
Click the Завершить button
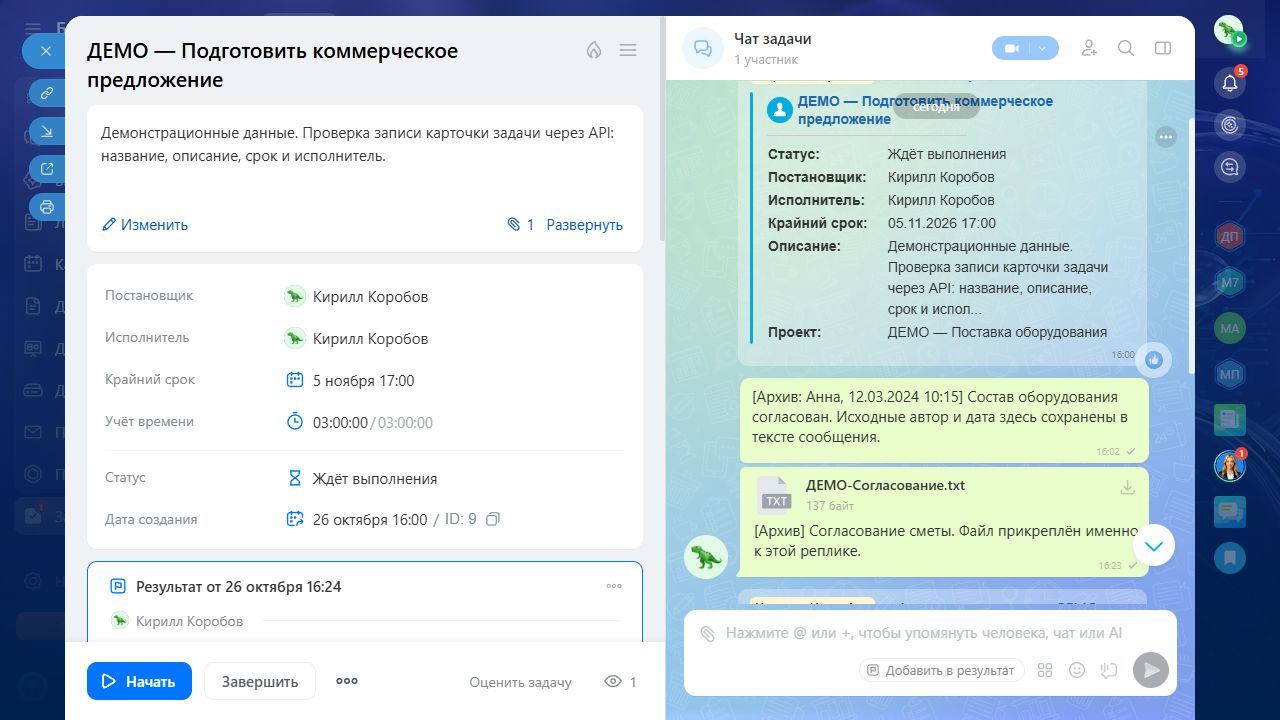point(260,681)
